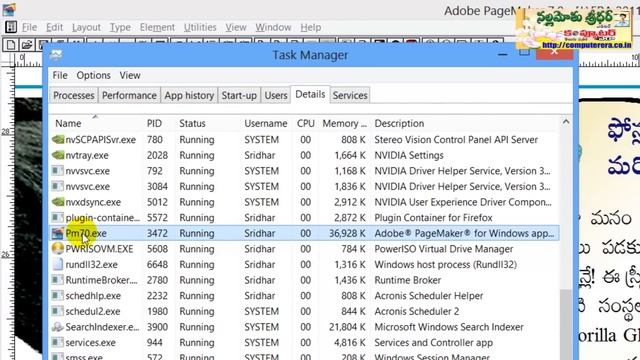Open PageMaker's Type menu
The image size is (640, 360).
[x=120, y=27]
